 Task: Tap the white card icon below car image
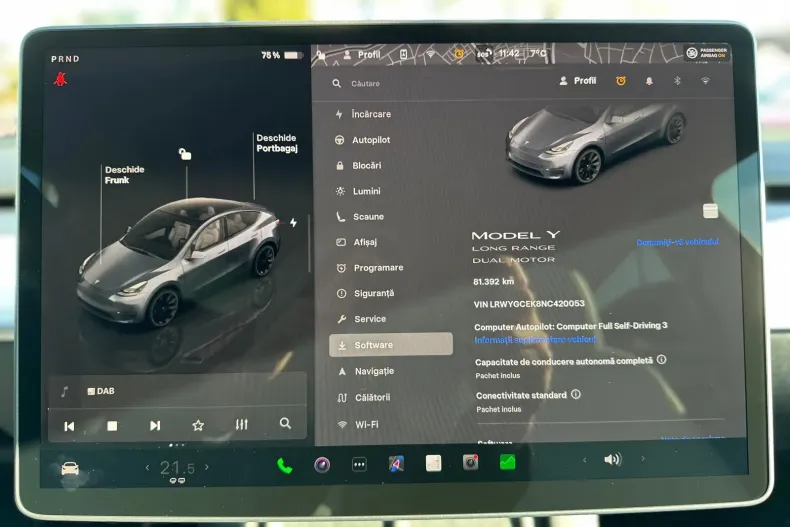pos(710,211)
